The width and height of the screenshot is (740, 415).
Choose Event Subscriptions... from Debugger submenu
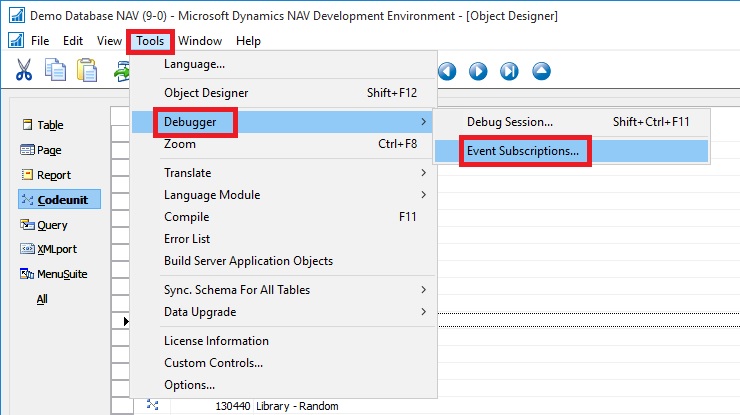pyautogui.click(x=523, y=151)
